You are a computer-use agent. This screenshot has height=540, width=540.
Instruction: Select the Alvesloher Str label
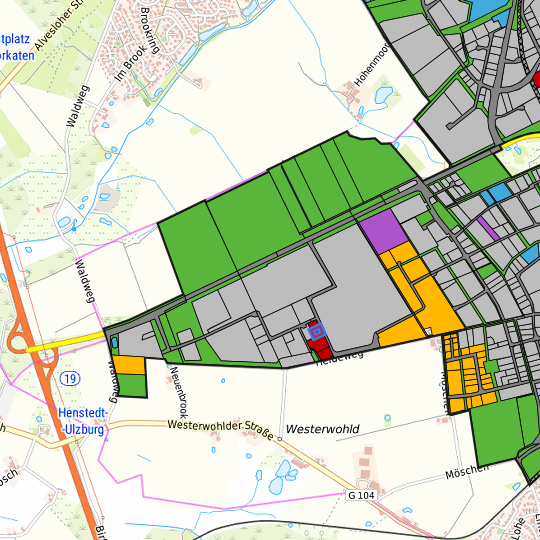pyautogui.click(x=59, y=26)
